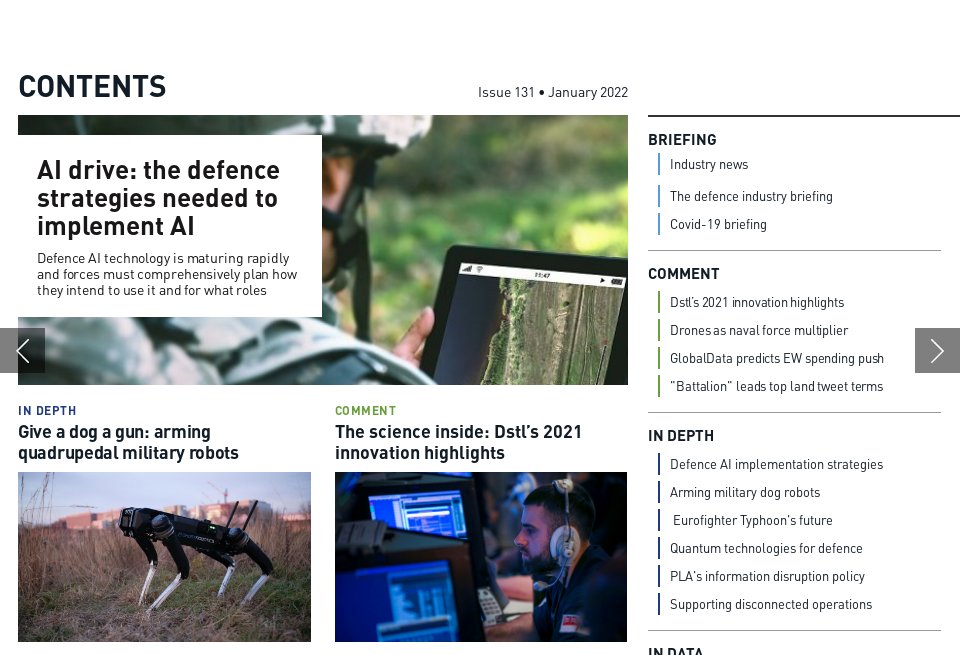960x655 pixels.
Task: Open "Battalion" leads top land tweet terms
Action: point(777,386)
